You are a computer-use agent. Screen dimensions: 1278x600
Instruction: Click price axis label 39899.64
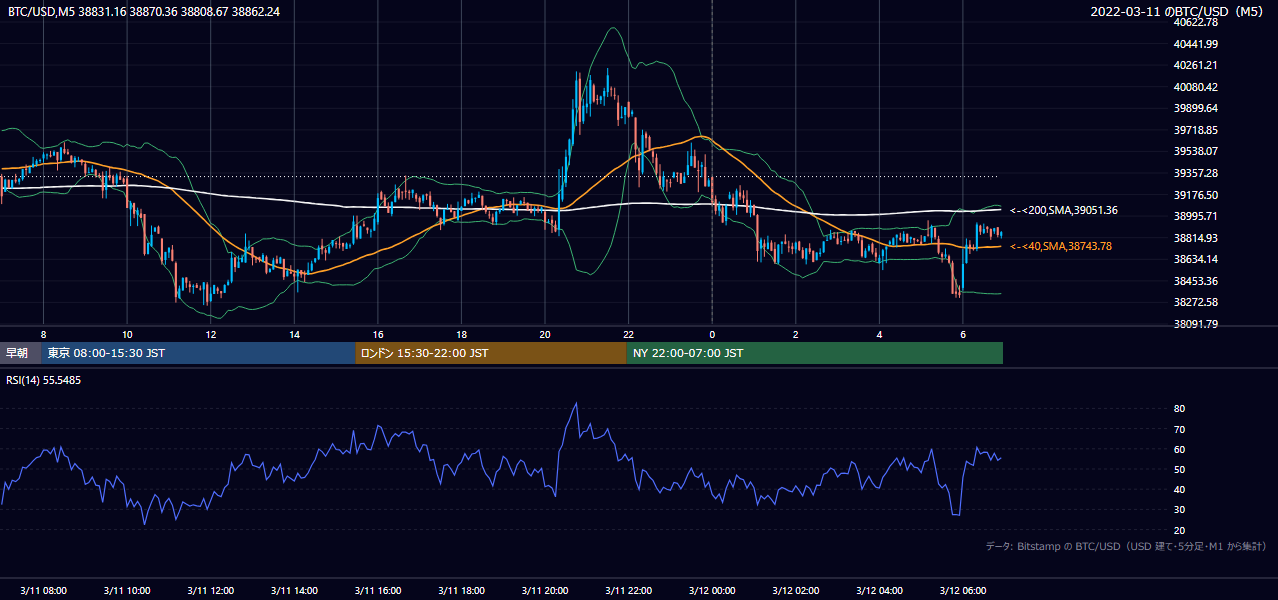pos(1197,108)
